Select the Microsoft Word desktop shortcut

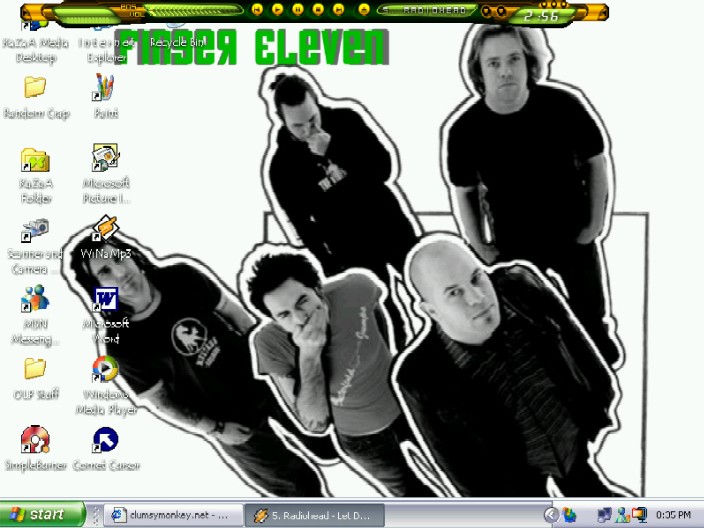point(106,315)
